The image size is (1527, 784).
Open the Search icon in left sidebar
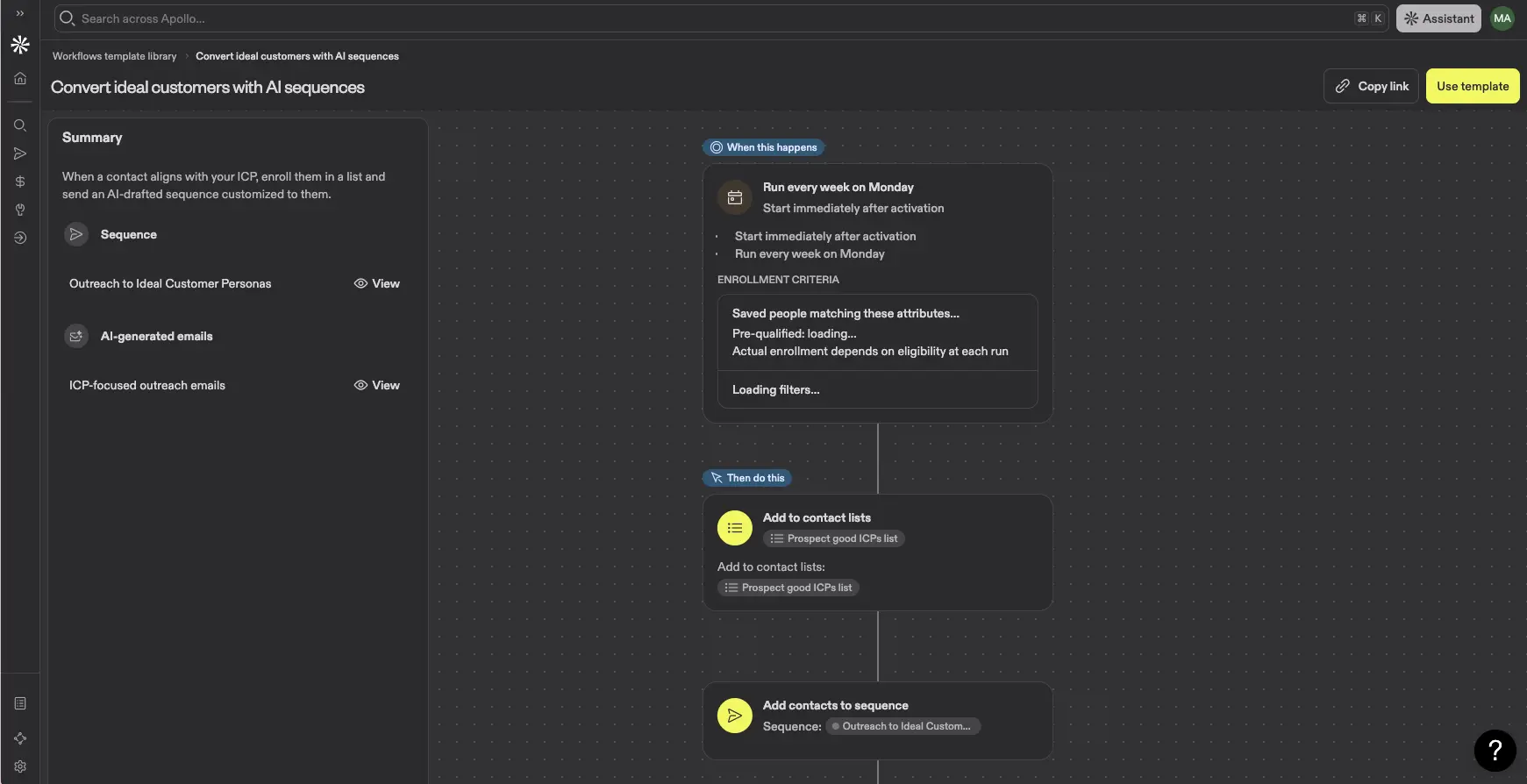coord(20,125)
